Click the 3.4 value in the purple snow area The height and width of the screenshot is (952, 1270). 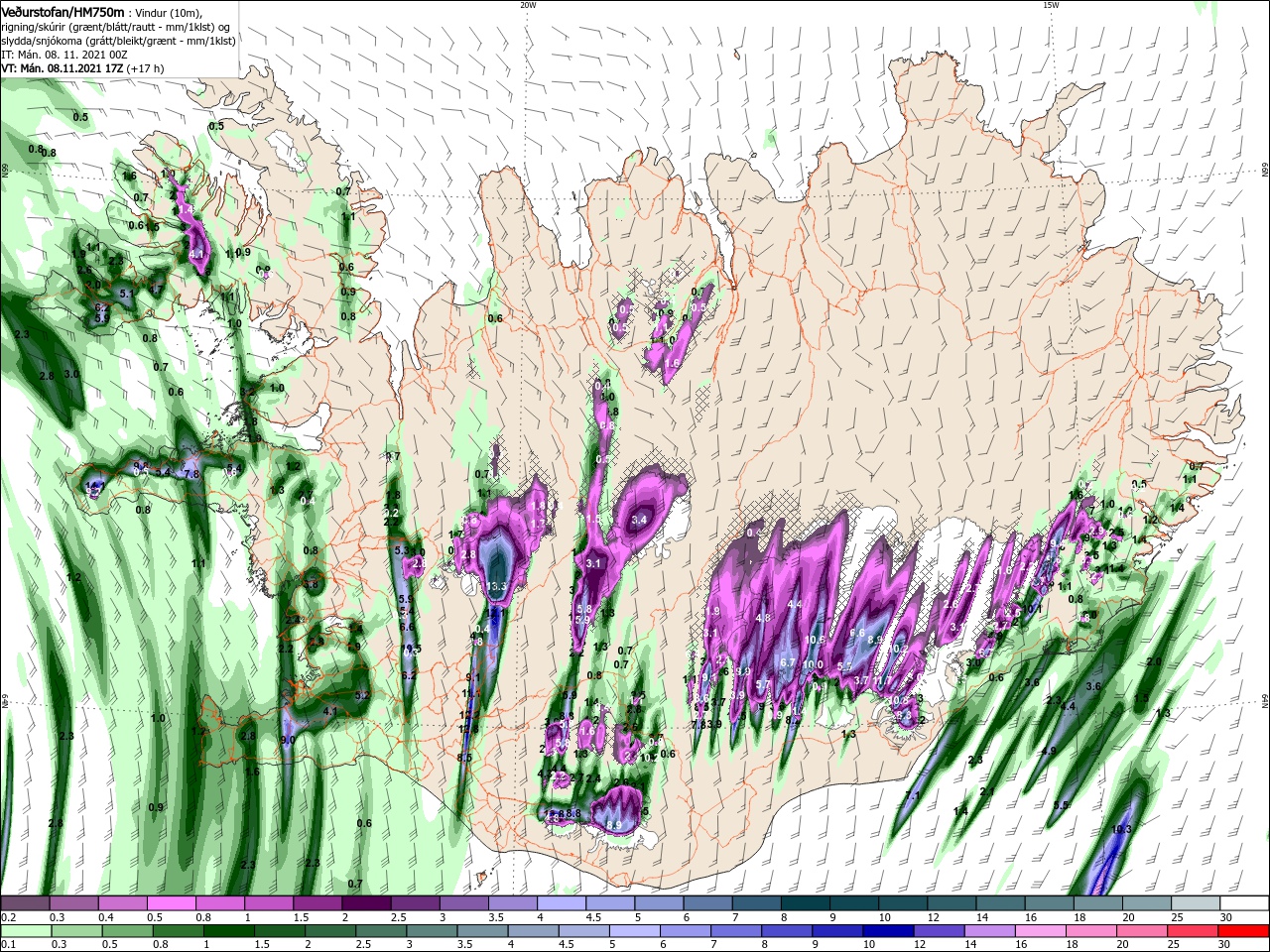(639, 520)
